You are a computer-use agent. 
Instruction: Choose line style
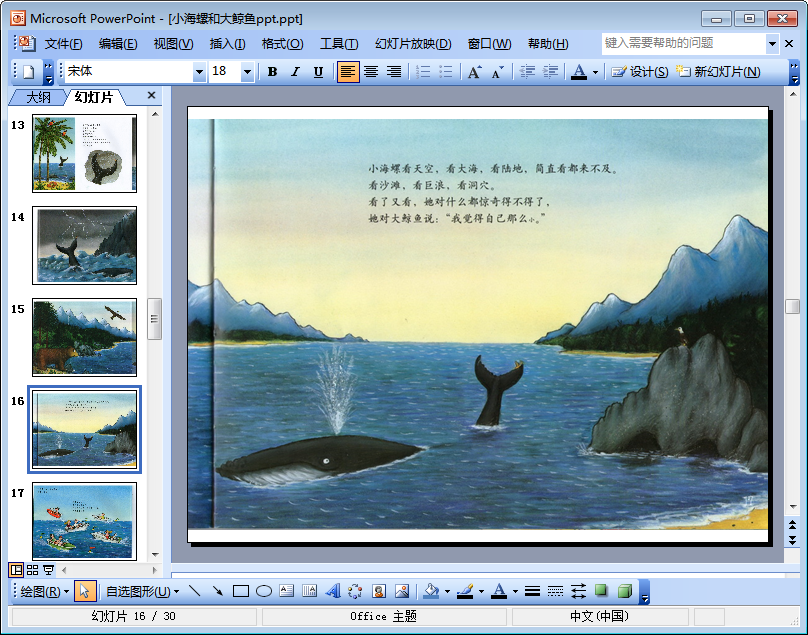(x=532, y=591)
